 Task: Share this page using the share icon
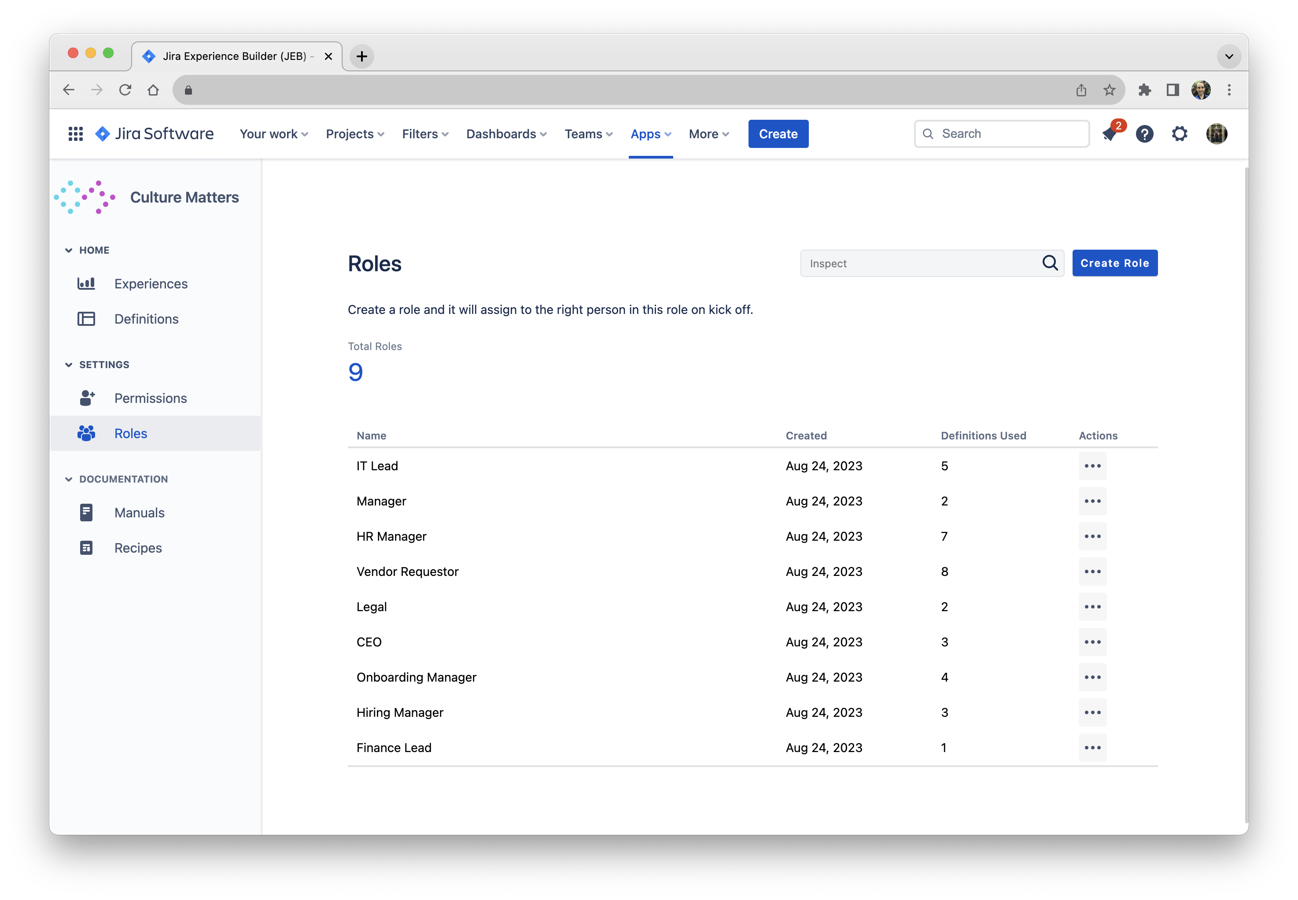[x=1081, y=90]
